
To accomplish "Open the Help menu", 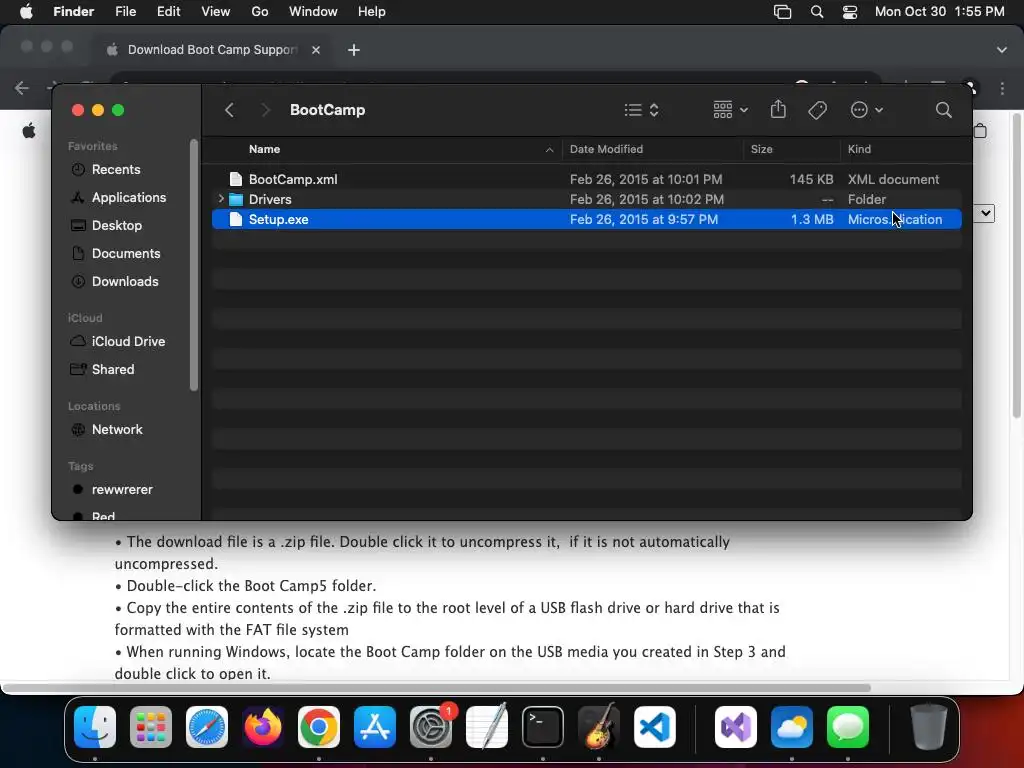I will click(372, 12).
